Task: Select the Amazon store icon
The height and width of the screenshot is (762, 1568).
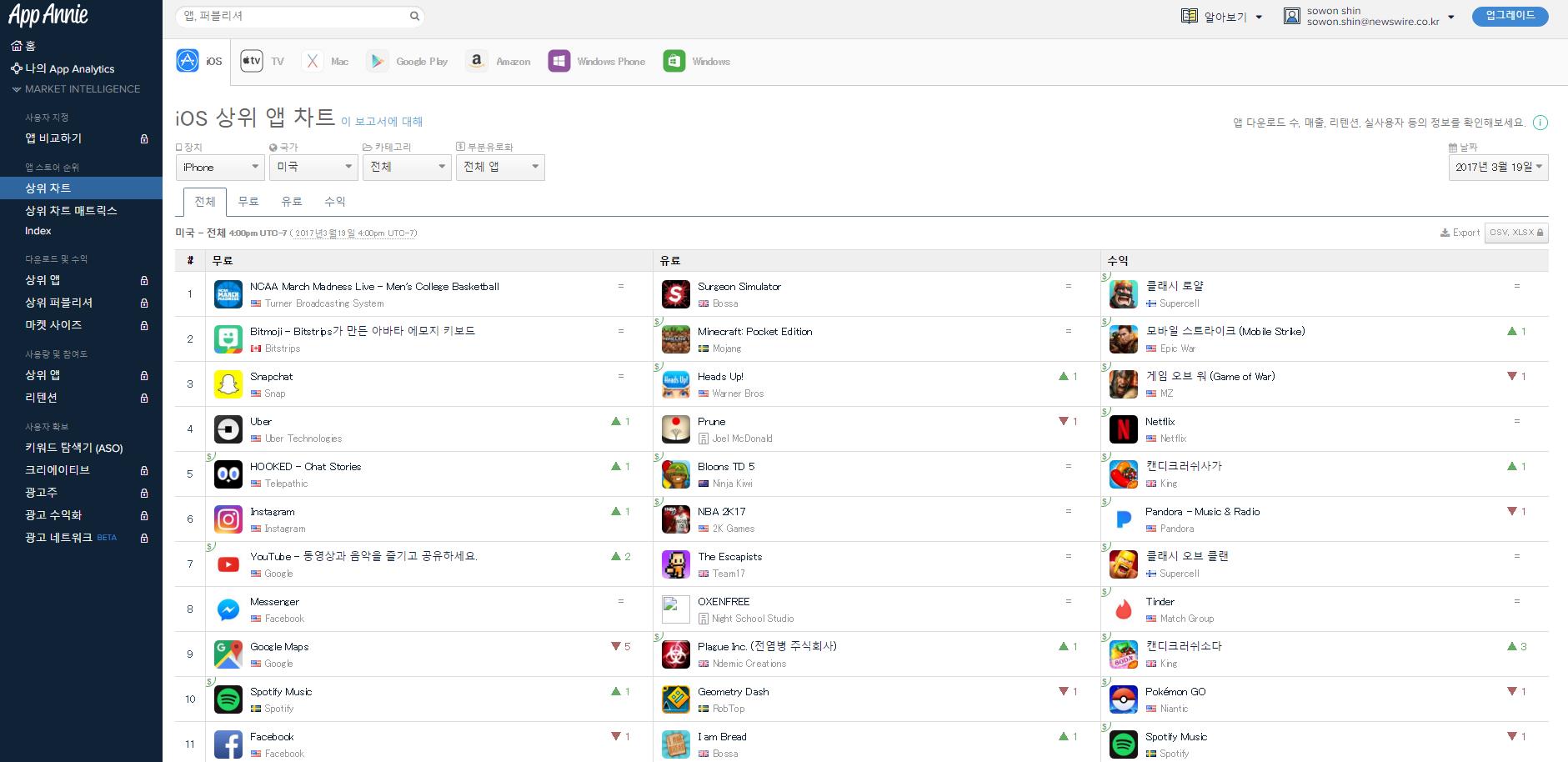Action: tap(477, 61)
